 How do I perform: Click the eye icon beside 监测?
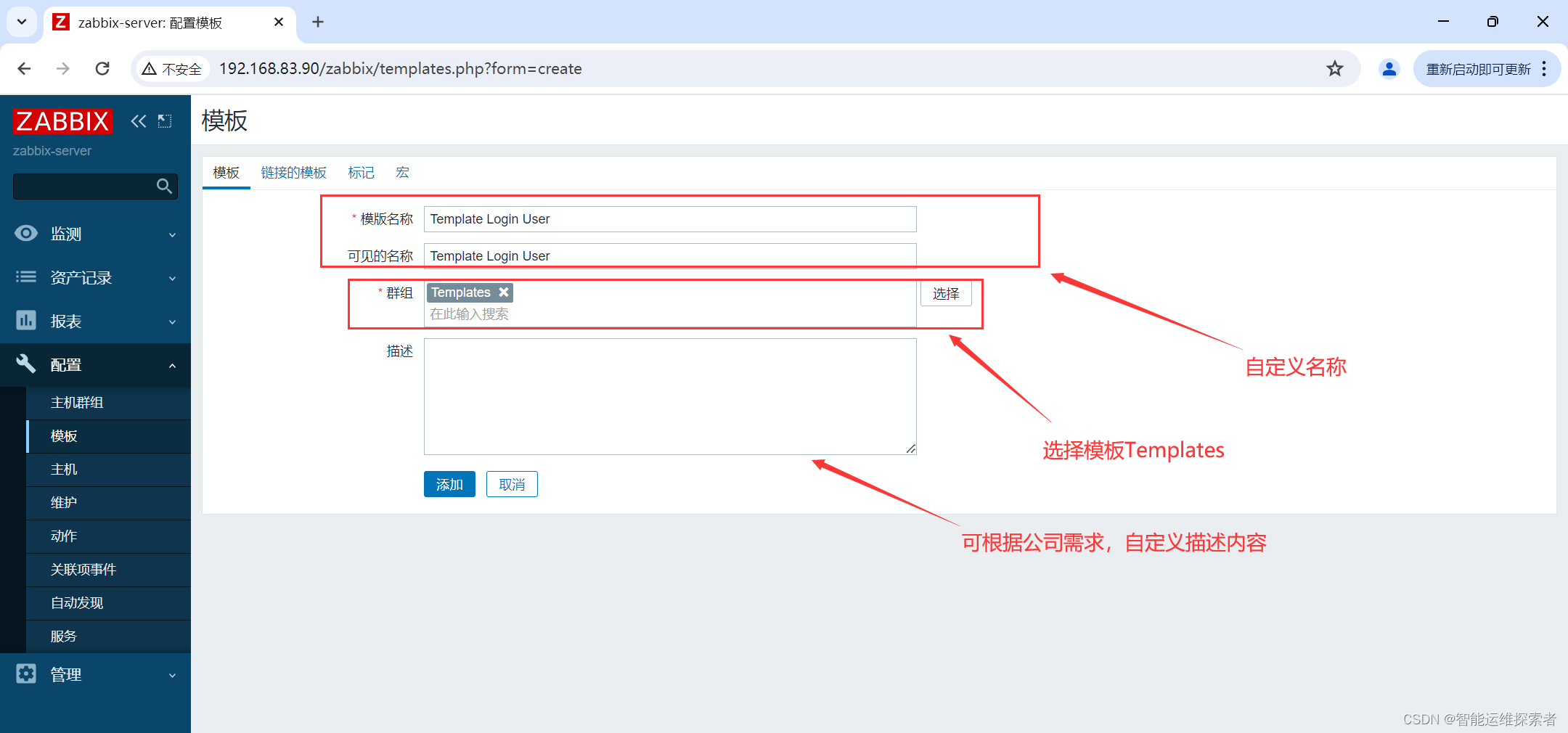pyautogui.click(x=26, y=233)
